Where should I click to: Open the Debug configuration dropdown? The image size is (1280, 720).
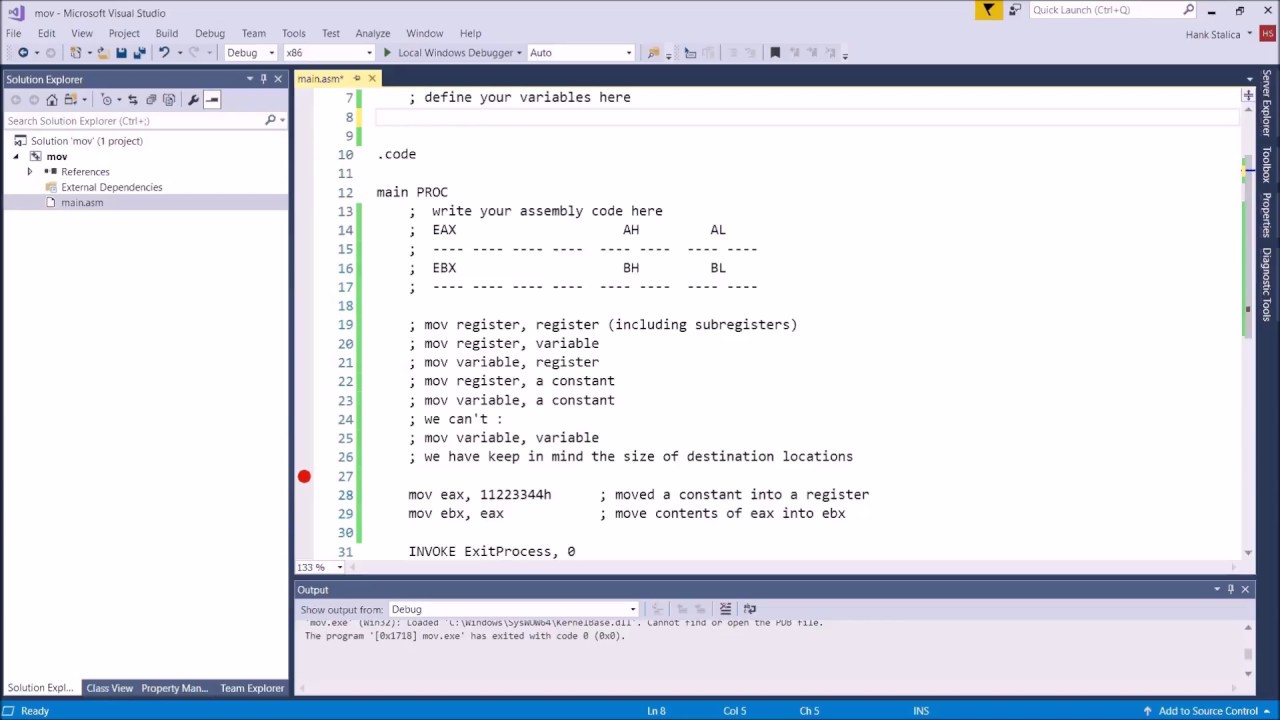tap(250, 53)
